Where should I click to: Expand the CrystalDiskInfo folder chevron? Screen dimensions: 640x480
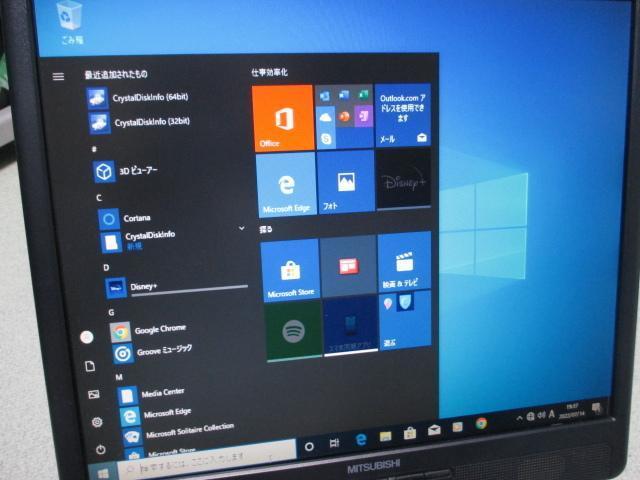(242, 229)
